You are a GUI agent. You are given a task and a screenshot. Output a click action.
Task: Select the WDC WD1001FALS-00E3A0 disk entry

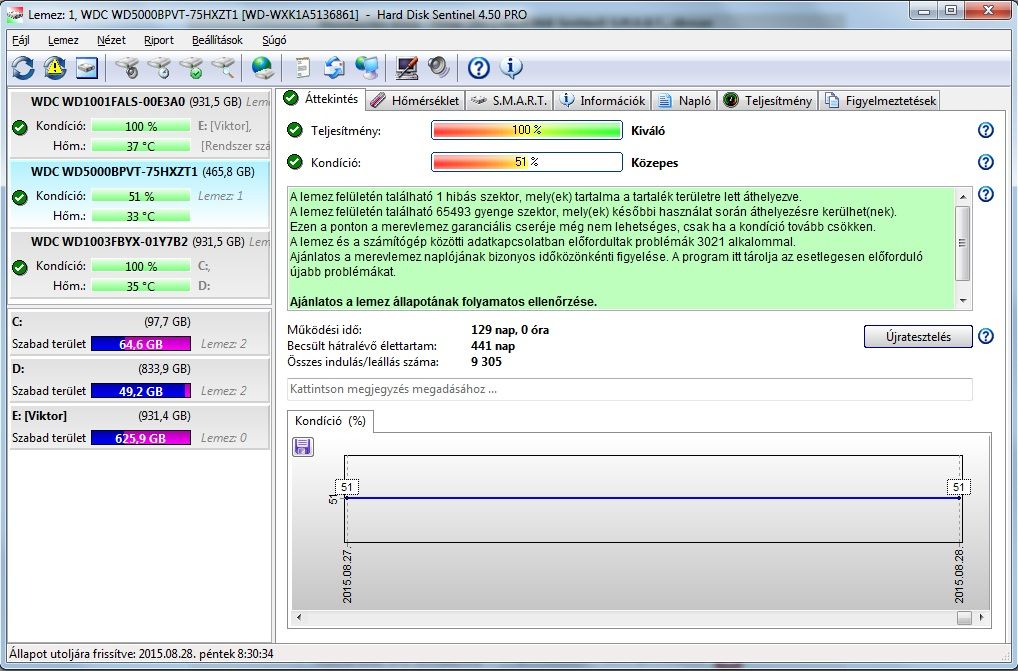click(x=140, y=124)
